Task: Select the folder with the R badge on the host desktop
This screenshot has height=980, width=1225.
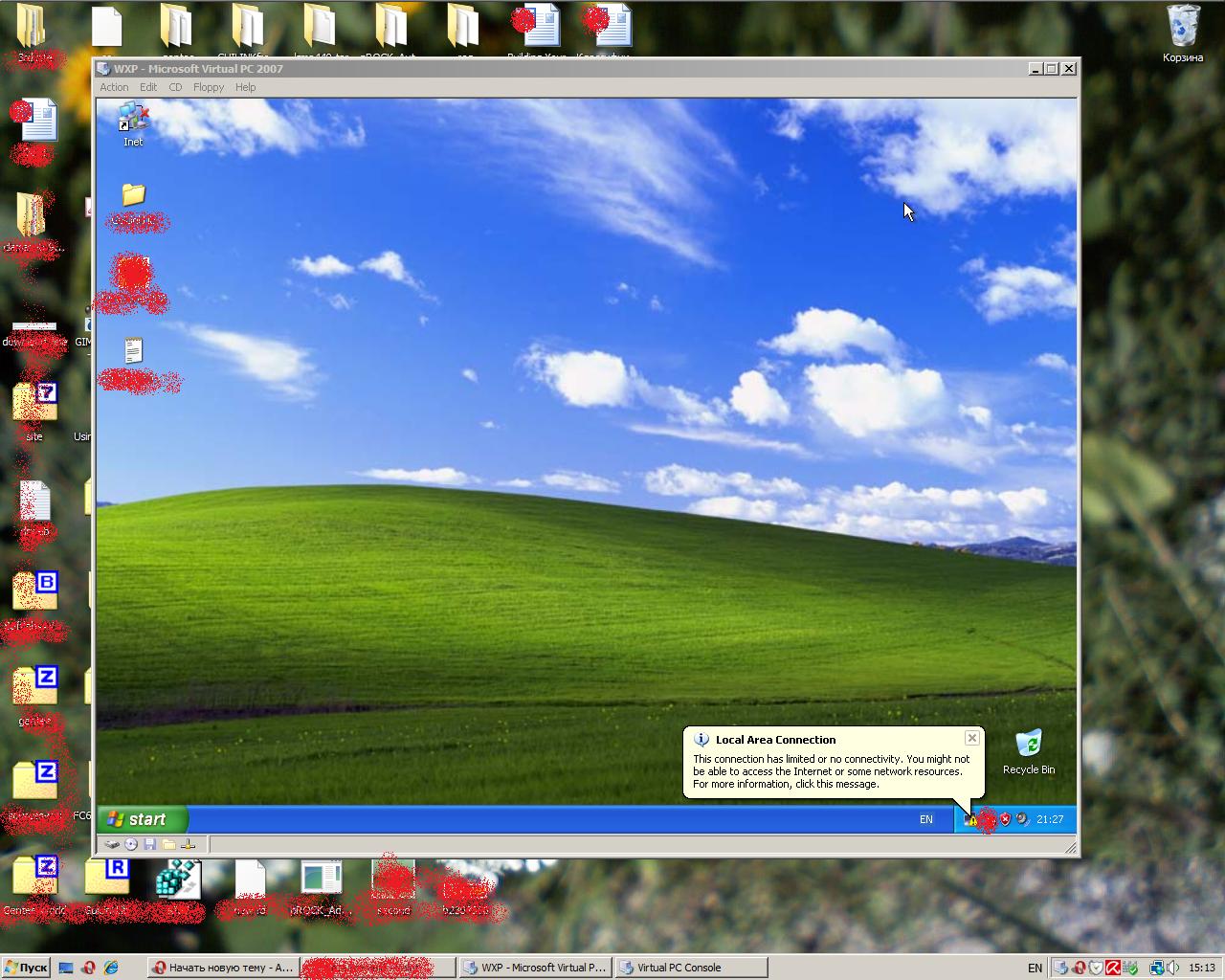Action: [106, 878]
